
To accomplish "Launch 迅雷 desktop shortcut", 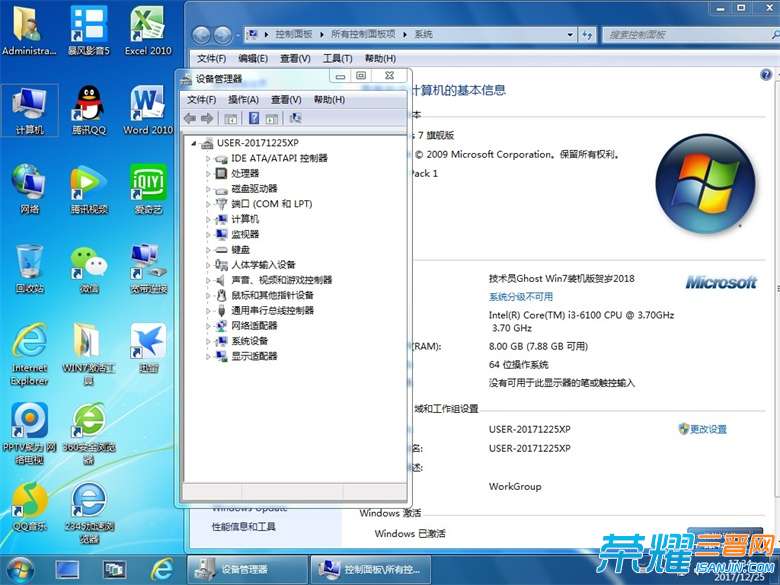I will 148,348.
